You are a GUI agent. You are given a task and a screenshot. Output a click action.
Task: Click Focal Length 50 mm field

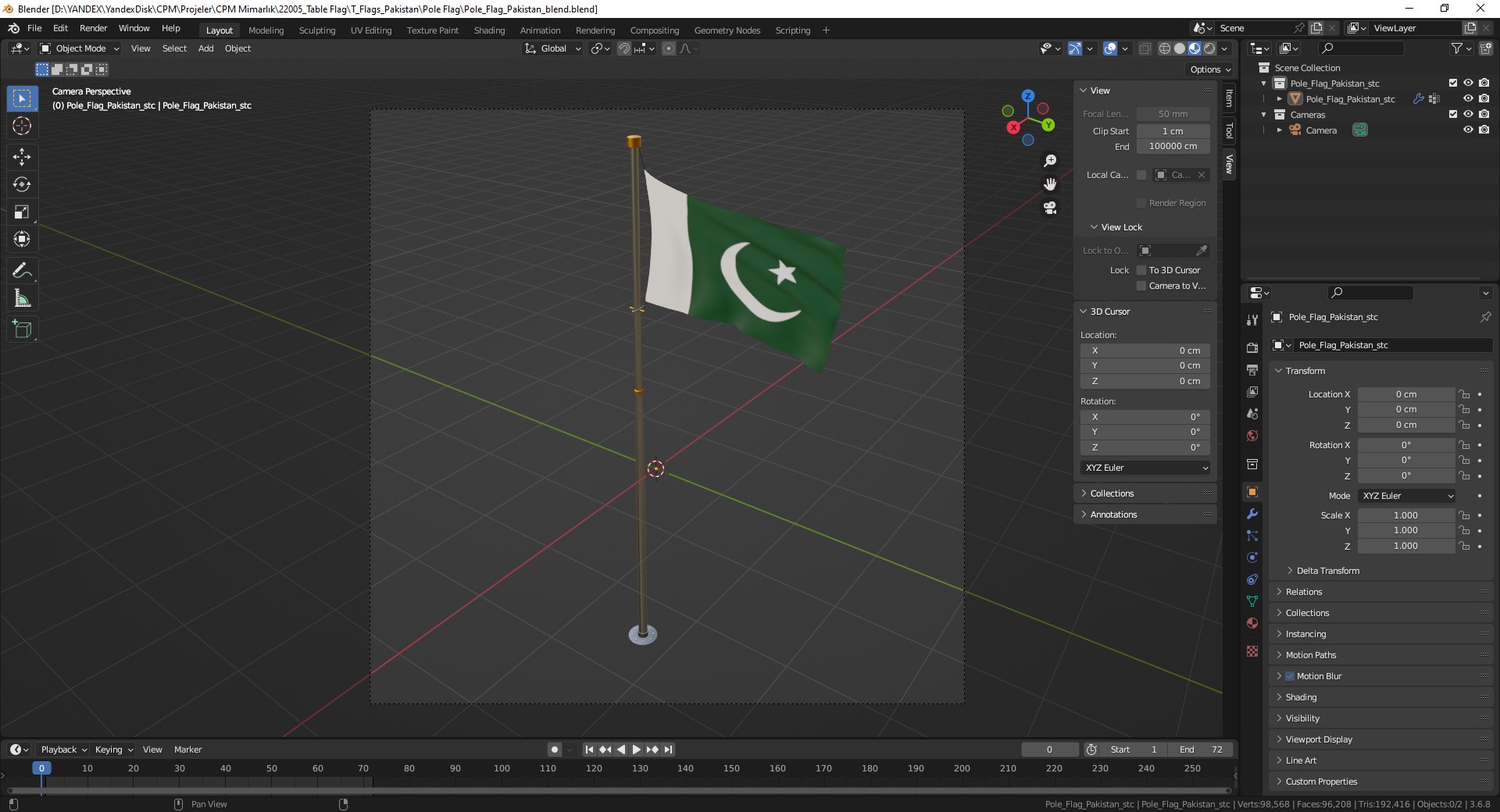[x=1173, y=114]
